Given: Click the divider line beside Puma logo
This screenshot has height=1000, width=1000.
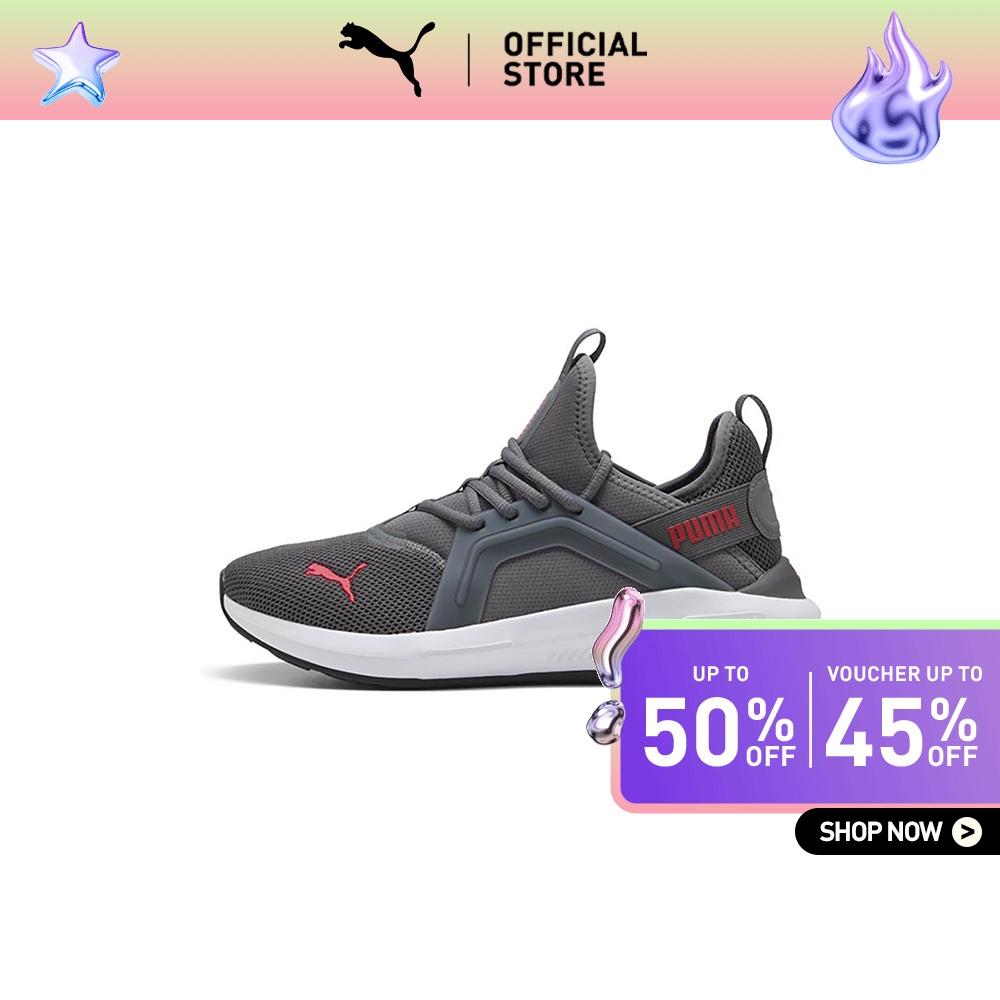Looking at the screenshot, I should (469, 60).
